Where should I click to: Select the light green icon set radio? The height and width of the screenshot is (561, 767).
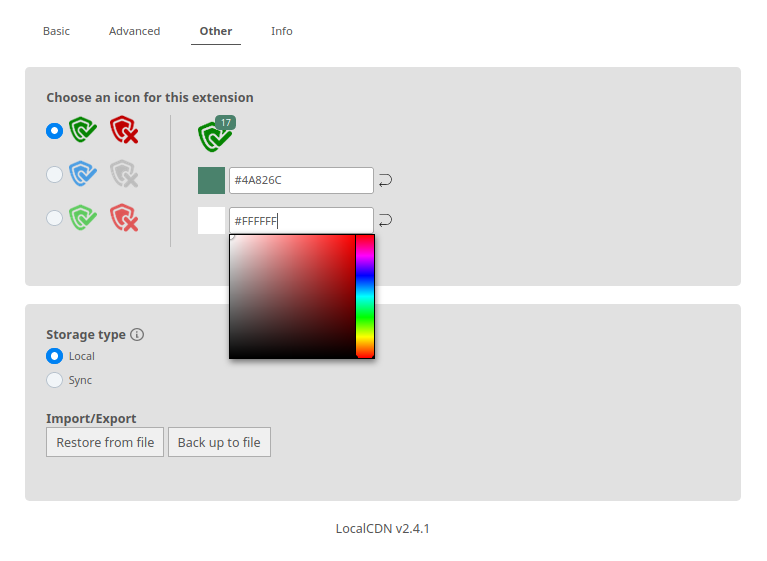tap(54, 218)
